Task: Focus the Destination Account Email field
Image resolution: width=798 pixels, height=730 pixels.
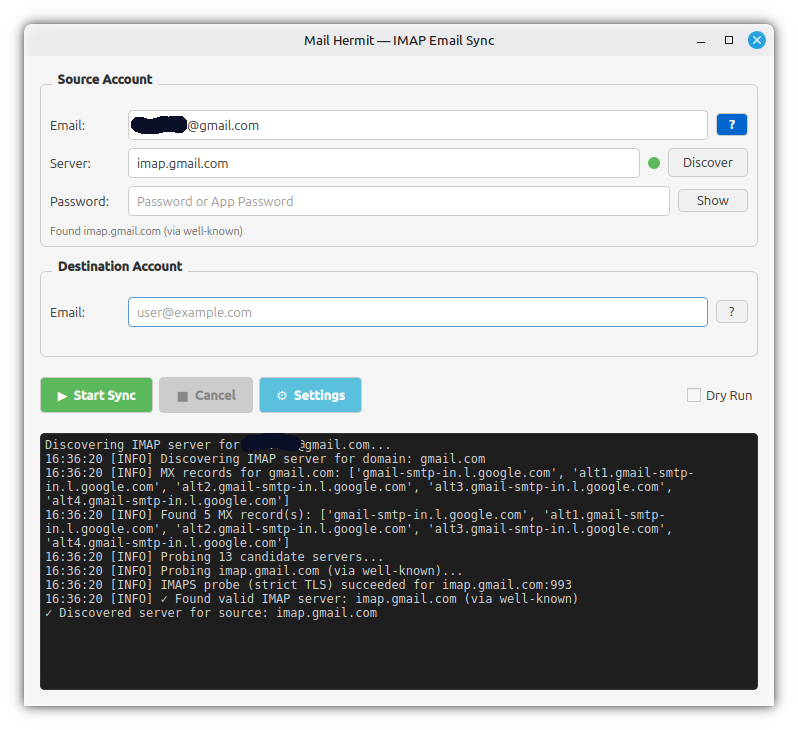Action: (418, 312)
